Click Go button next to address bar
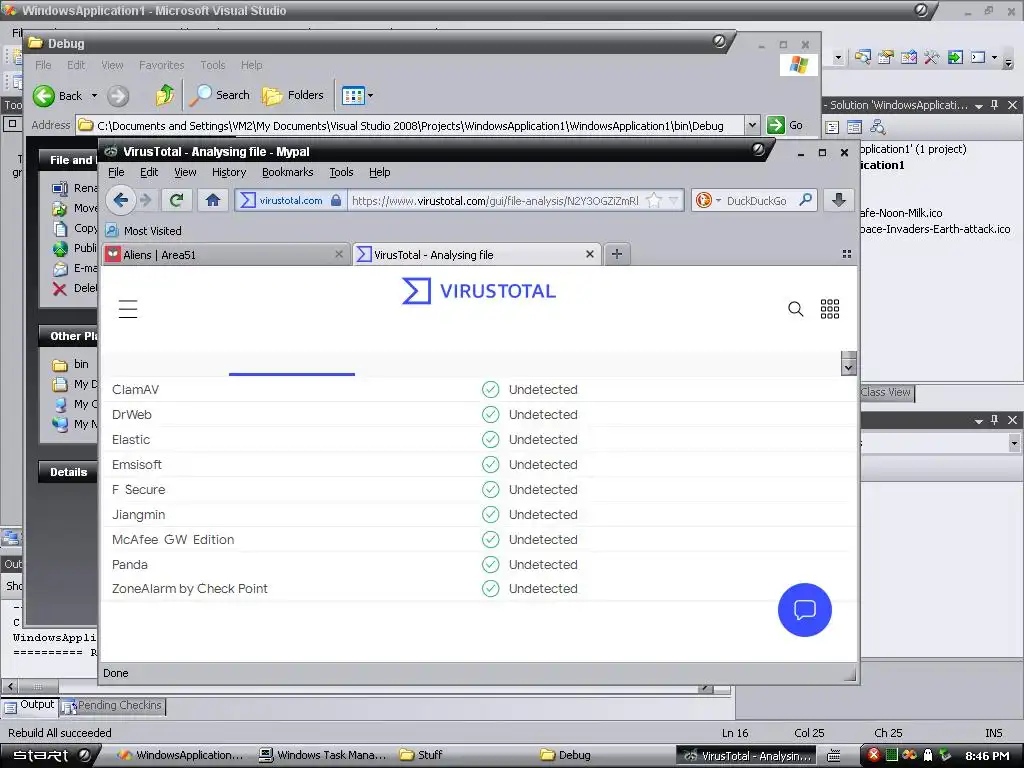This screenshot has width=1024, height=768. (786, 125)
